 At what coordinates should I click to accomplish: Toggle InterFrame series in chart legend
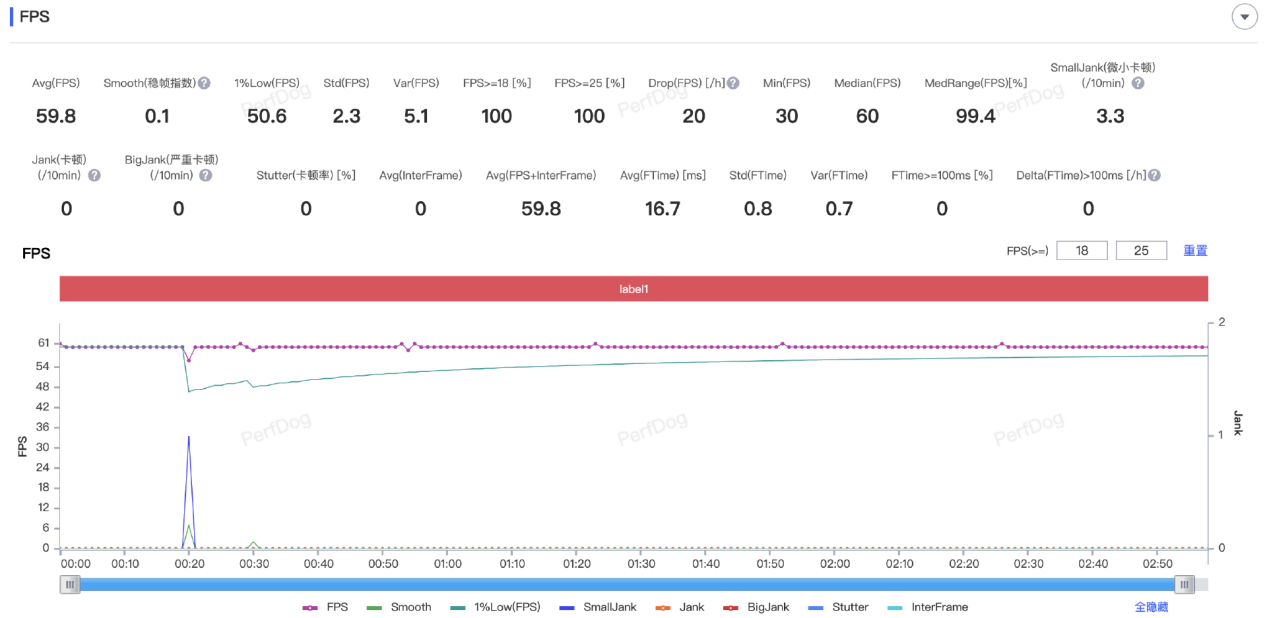pyautogui.click(x=926, y=607)
